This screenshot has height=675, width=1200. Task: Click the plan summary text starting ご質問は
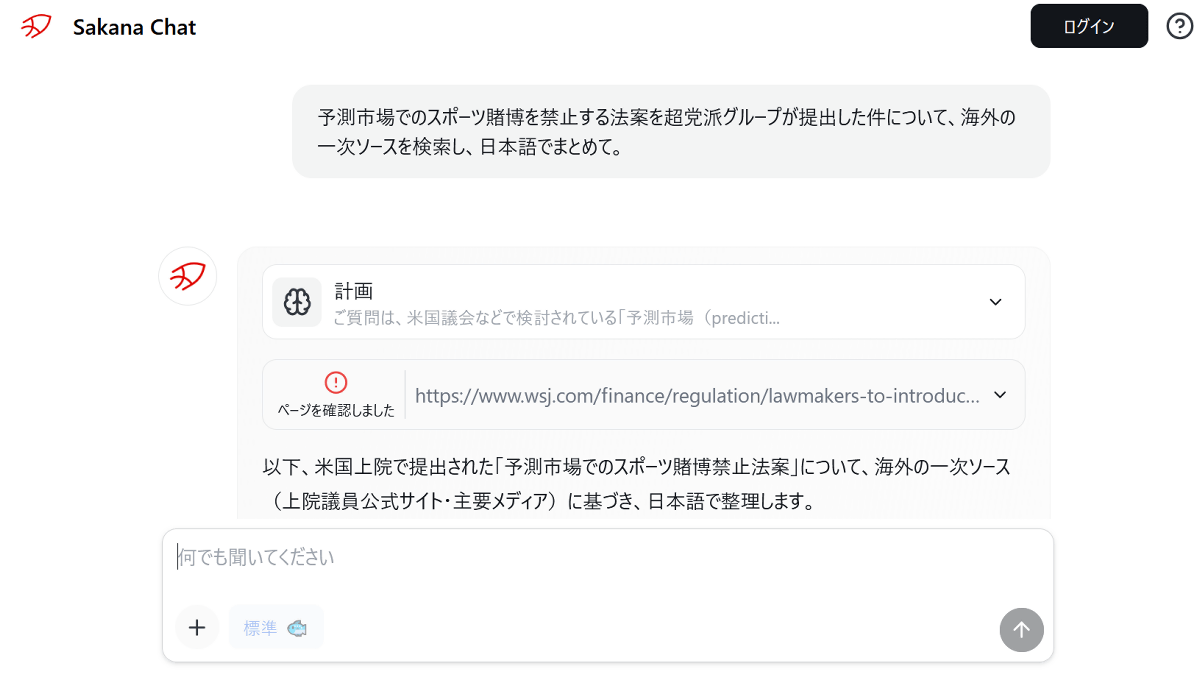556,318
